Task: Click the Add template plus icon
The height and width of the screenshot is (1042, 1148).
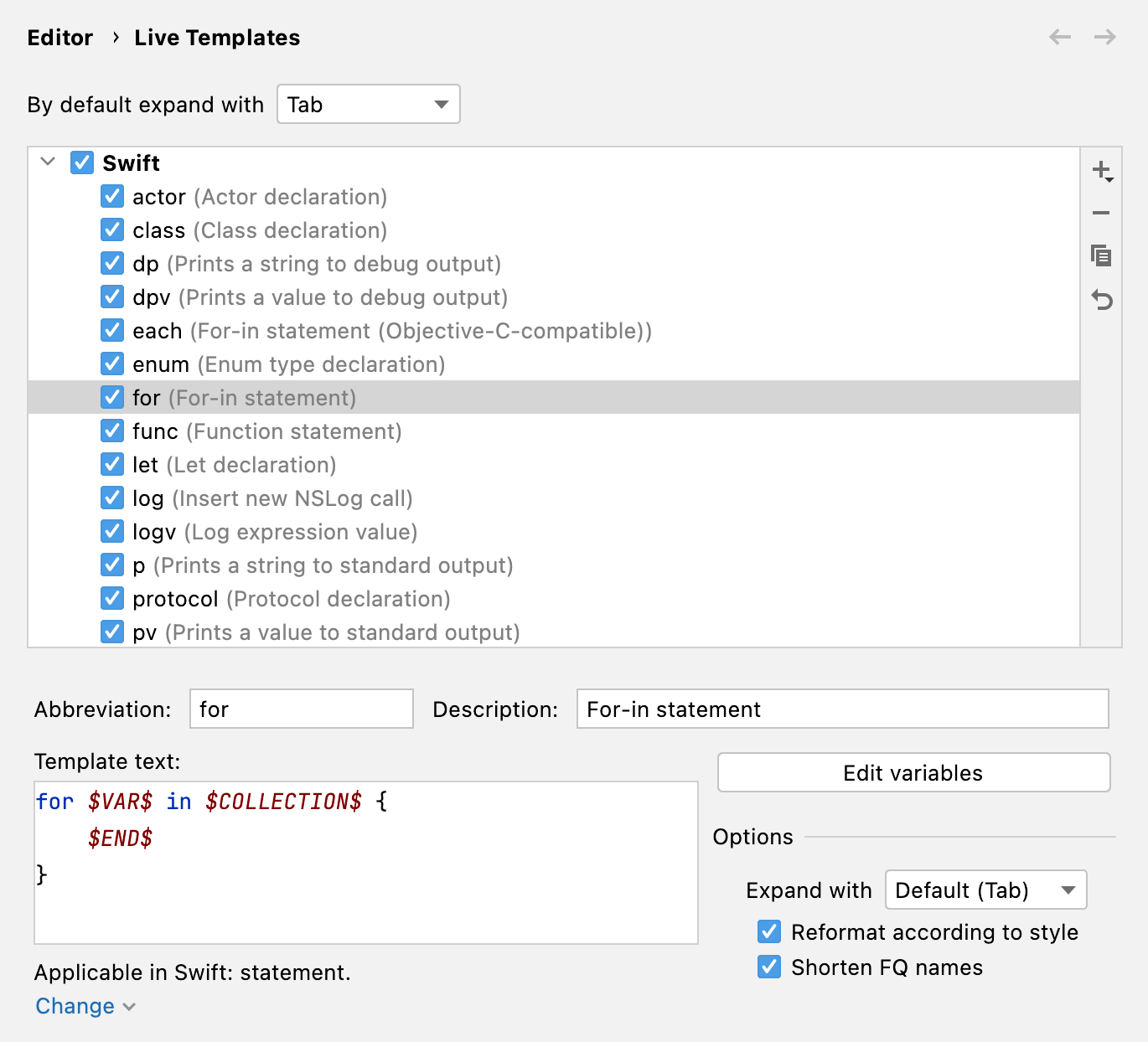Action: [x=1102, y=171]
